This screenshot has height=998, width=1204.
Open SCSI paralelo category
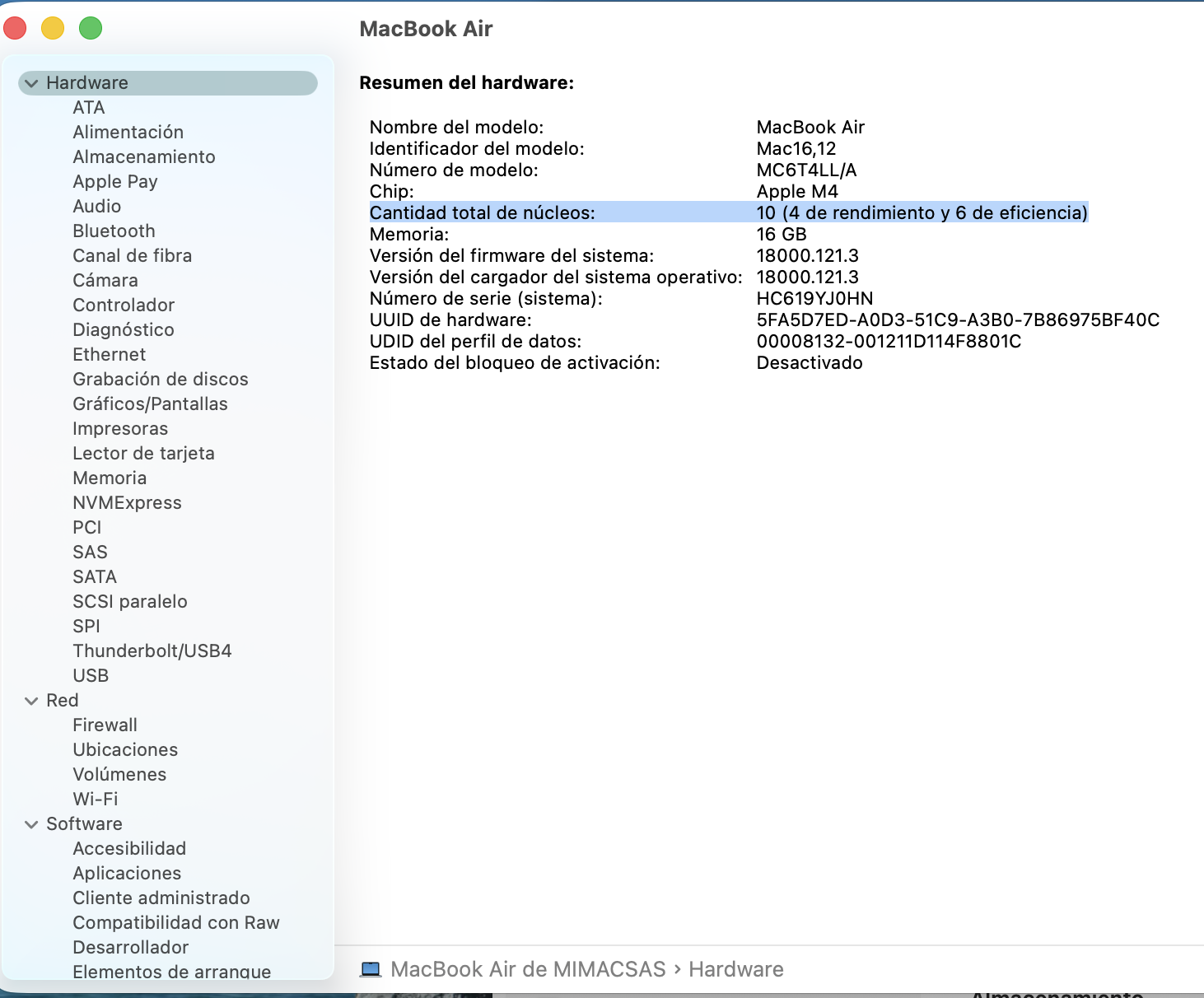point(130,602)
